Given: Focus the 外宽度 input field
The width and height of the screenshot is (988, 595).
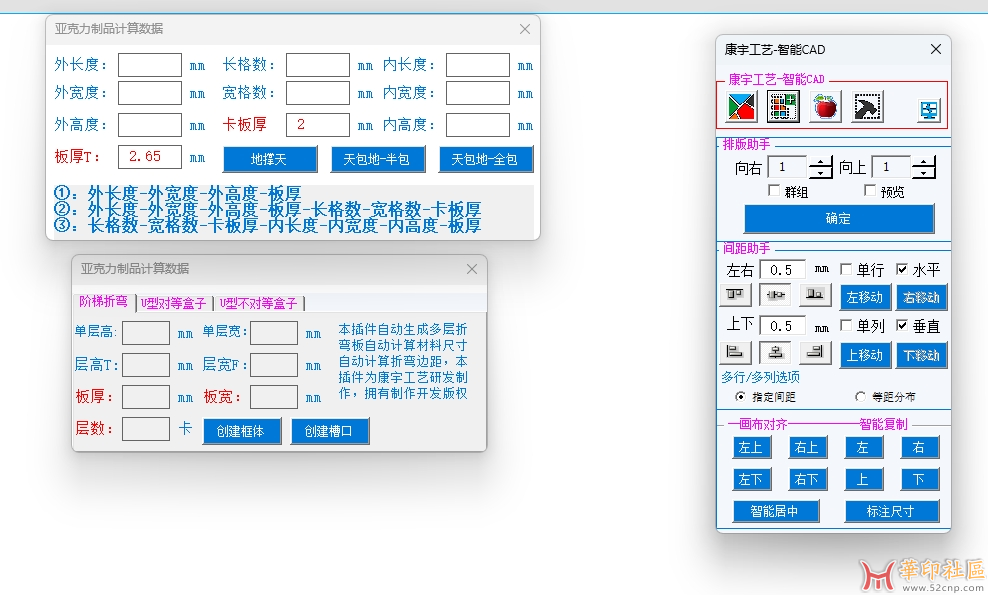Looking at the screenshot, I should 150,93.
